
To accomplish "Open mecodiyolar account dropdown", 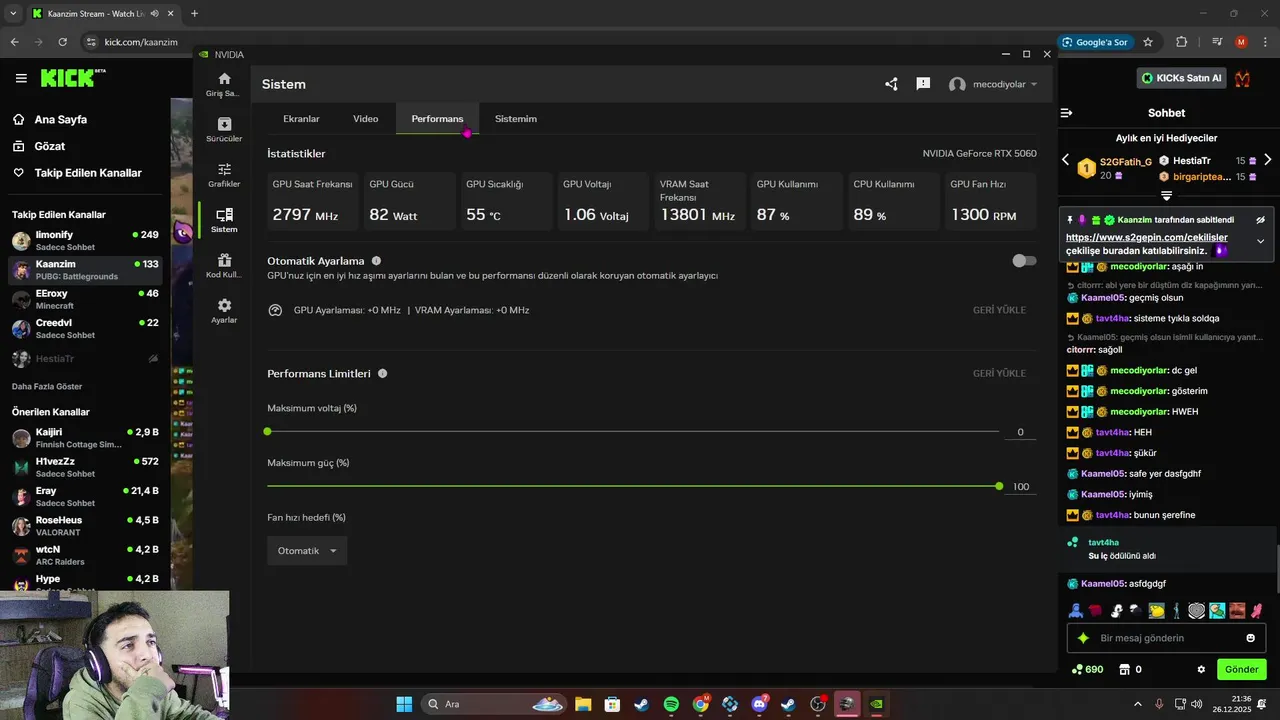I will coord(993,84).
